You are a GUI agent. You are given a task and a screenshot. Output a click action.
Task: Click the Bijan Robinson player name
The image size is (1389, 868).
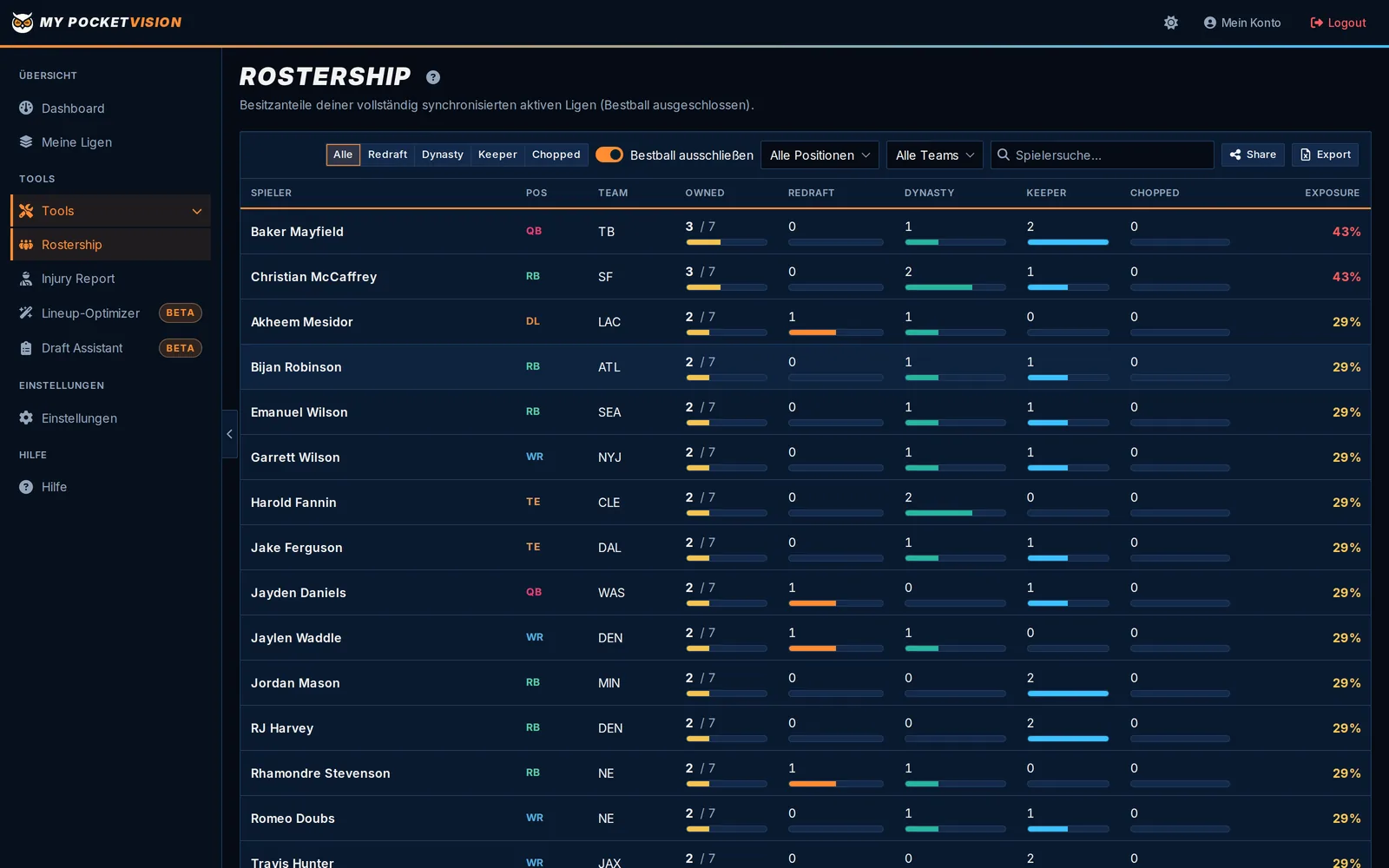tap(296, 367)
